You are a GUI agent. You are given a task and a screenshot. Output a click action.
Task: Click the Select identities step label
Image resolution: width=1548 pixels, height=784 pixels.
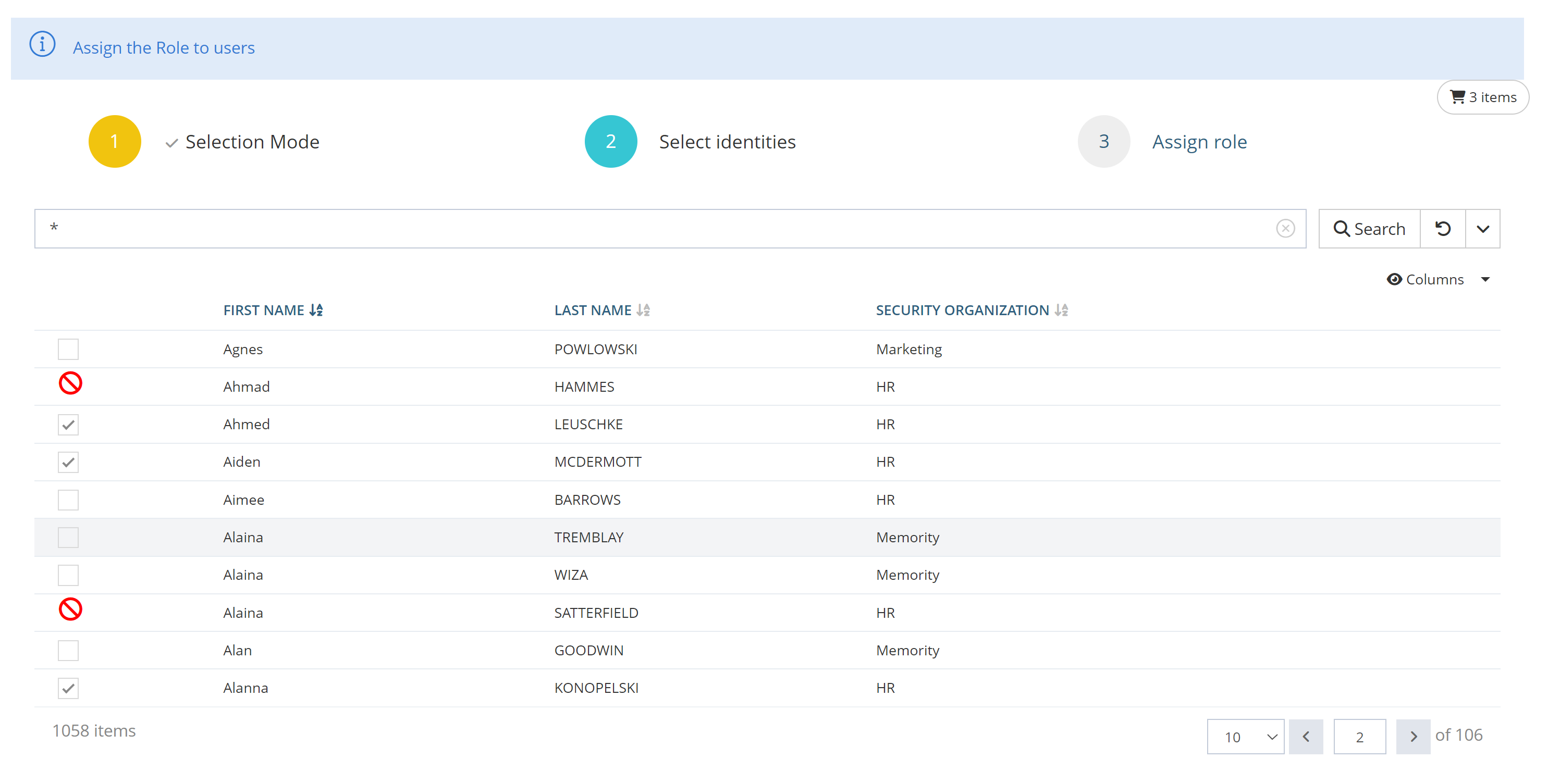(x=727, y=142)
